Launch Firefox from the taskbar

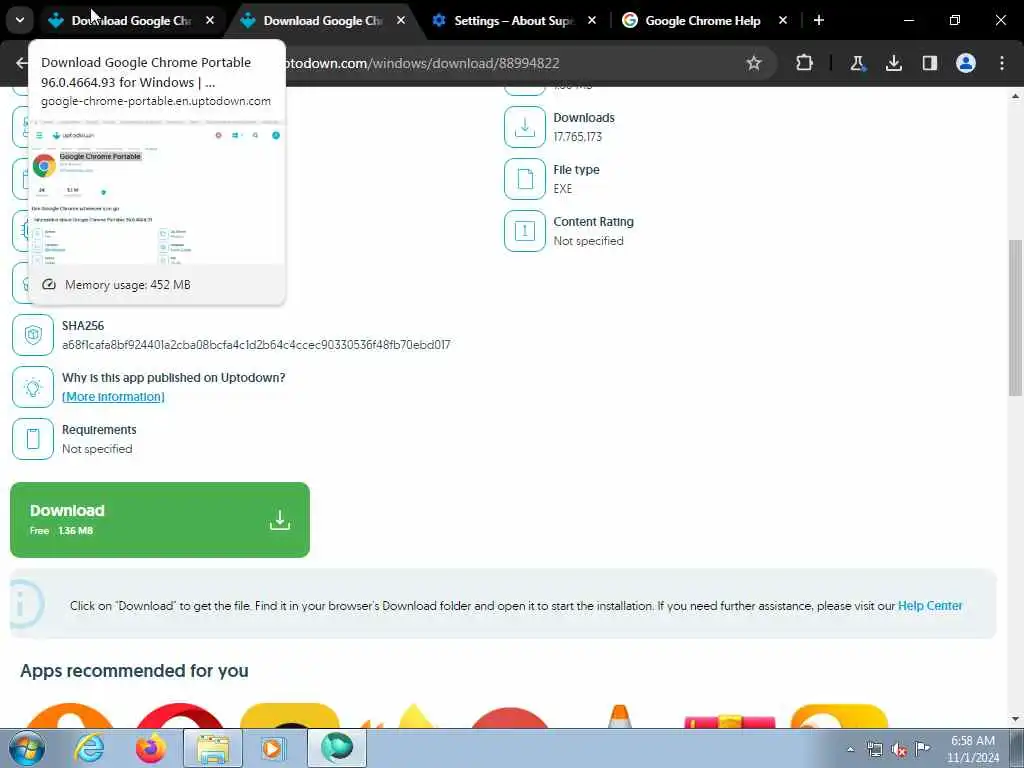tap(151, 748)
